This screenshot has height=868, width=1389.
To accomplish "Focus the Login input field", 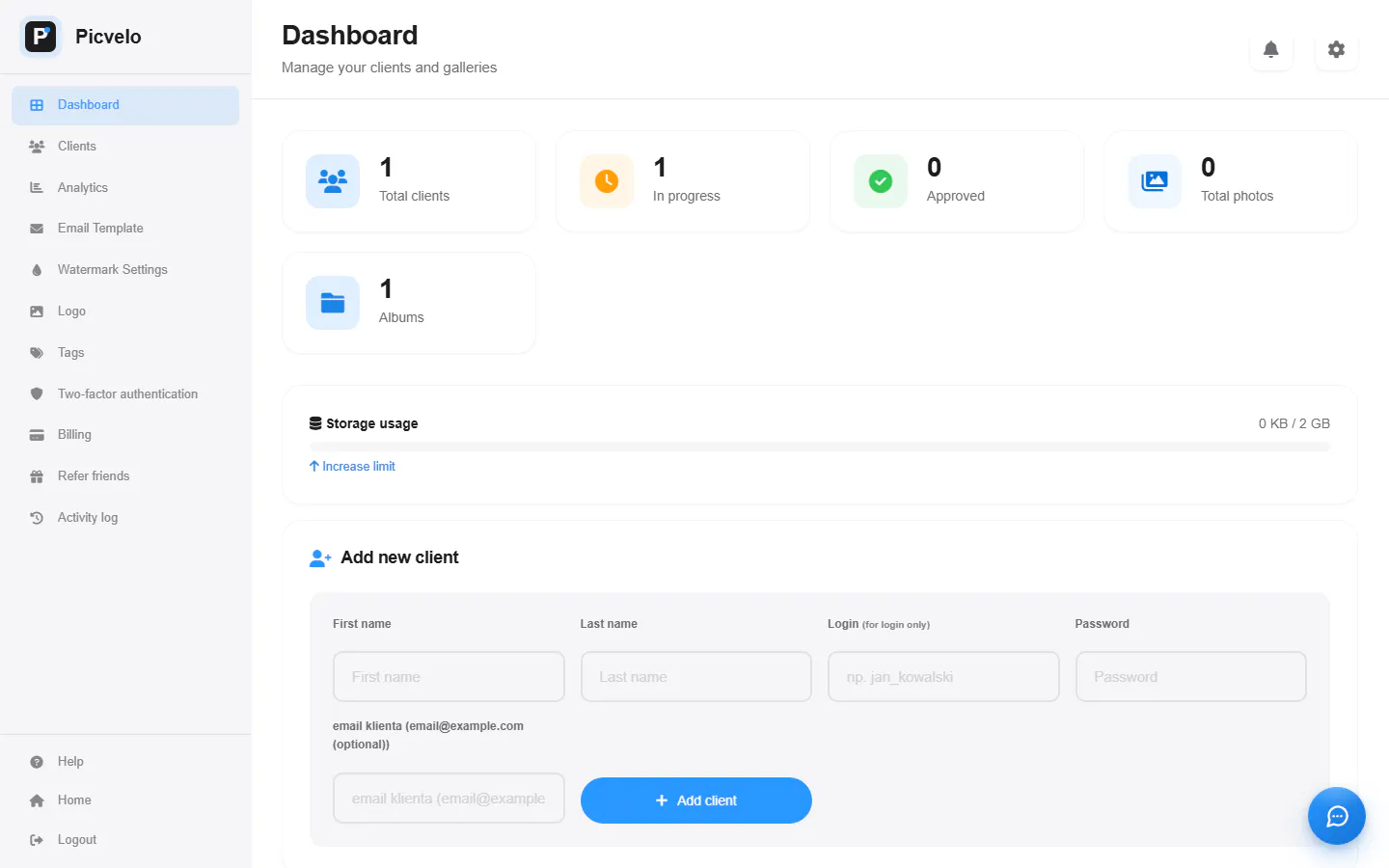I will click(943, 677).
